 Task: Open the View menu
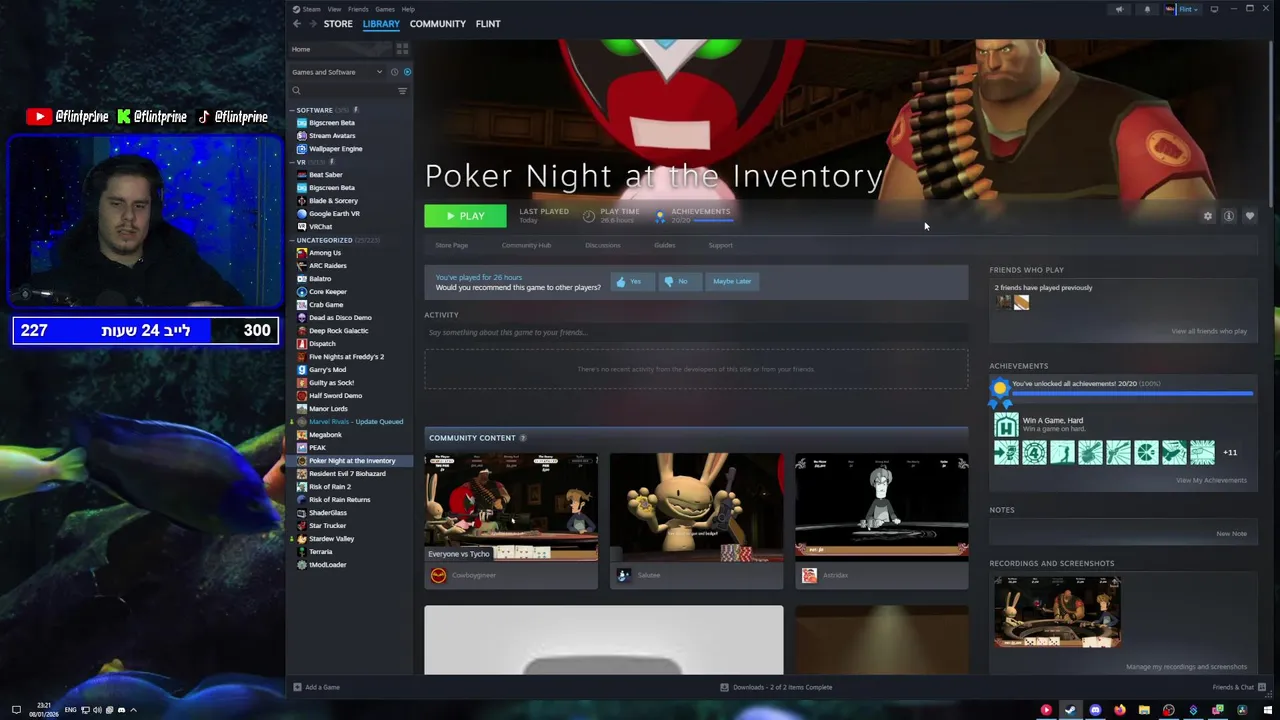334,9
